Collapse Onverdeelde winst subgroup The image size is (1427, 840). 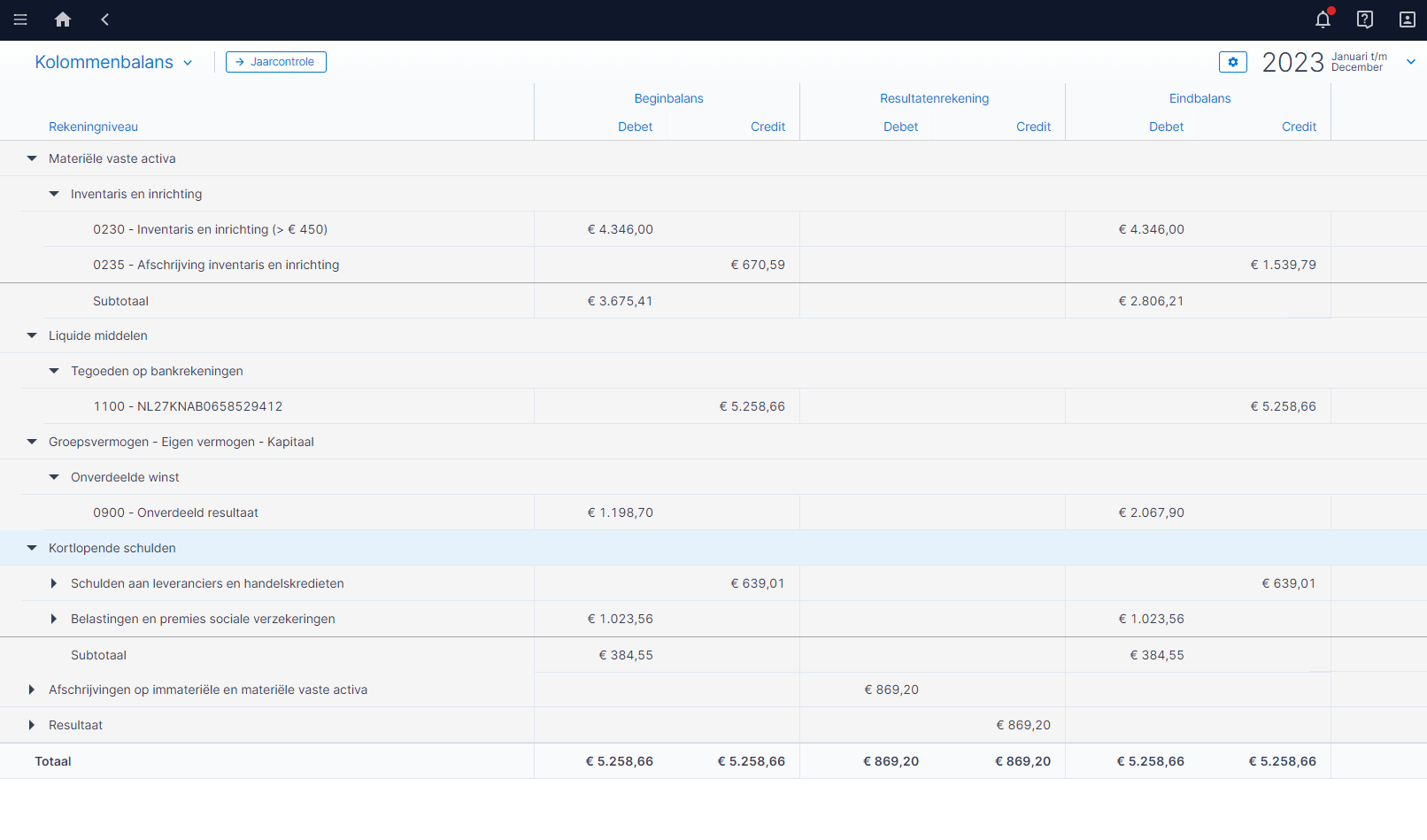point(54,477)
